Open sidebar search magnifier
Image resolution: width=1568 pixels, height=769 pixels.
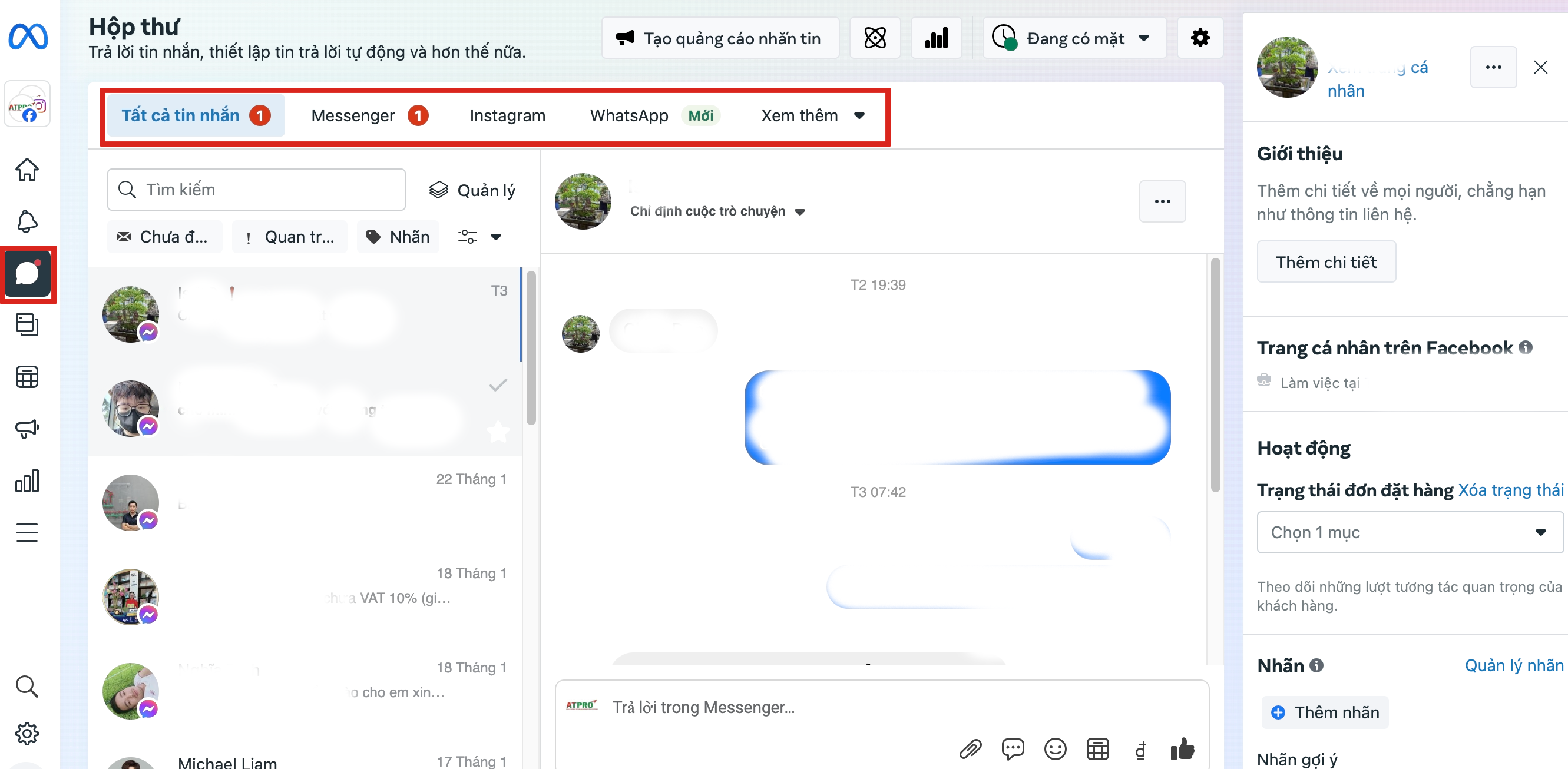28,686
